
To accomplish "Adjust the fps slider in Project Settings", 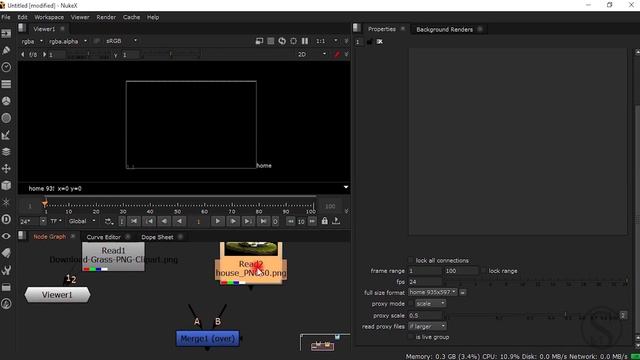I will 536,282.
